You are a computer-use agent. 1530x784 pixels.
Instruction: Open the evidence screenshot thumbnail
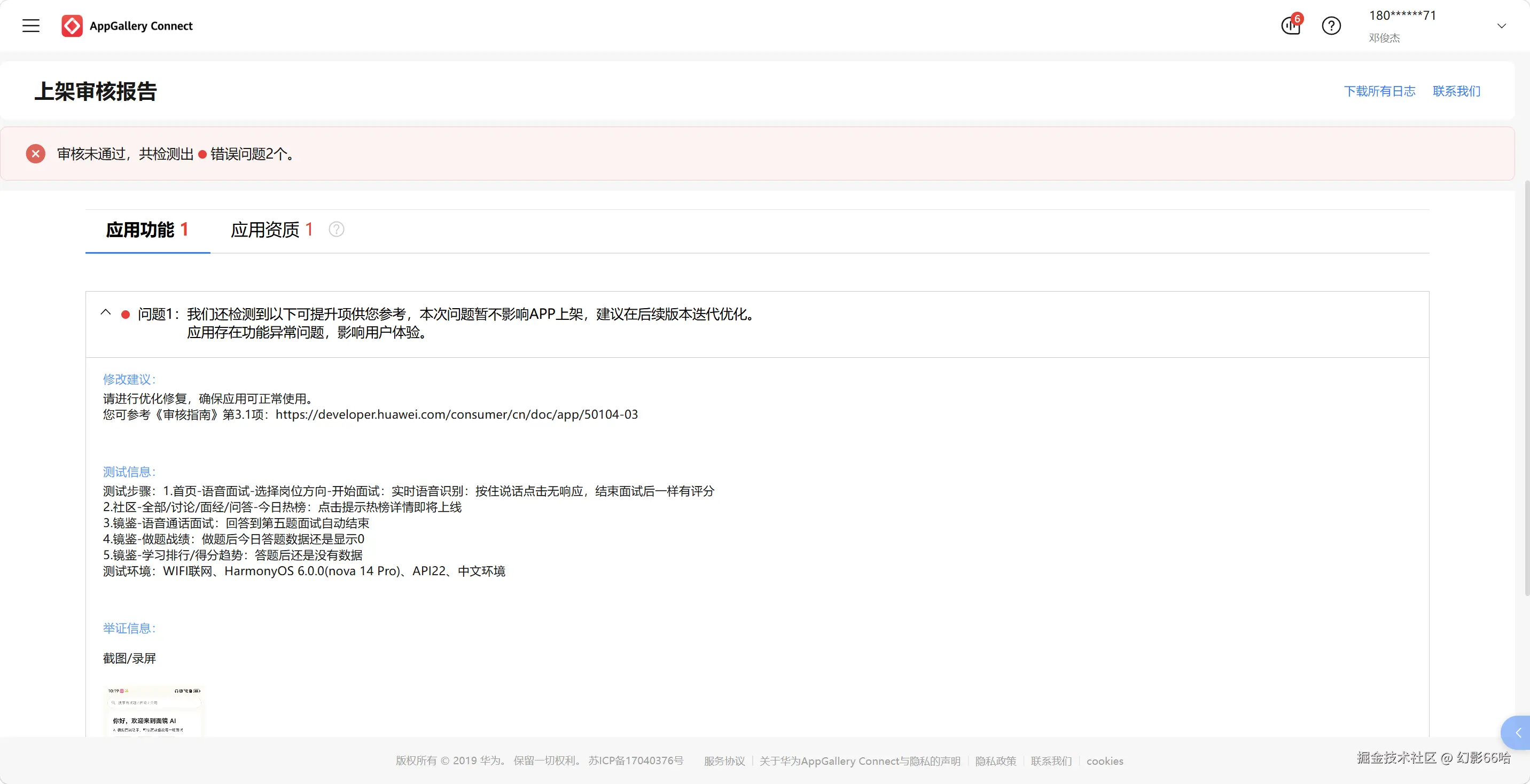(153, 711)
